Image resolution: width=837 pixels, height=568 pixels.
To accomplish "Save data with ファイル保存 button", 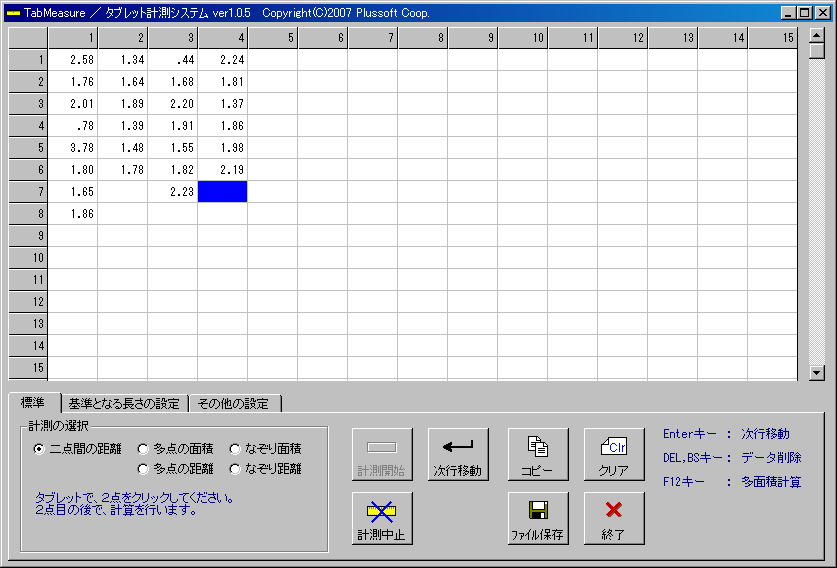I will pyautogui.click(x=538, y=518).
